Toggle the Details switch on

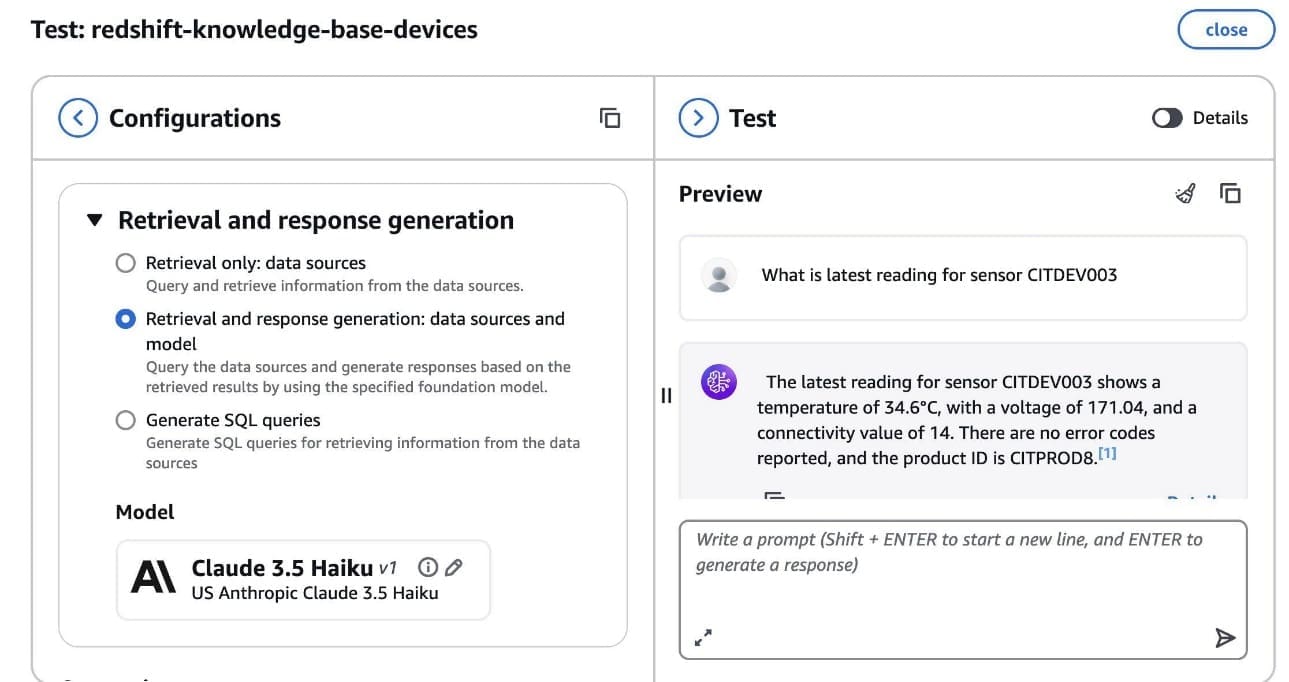[1167, 118]
